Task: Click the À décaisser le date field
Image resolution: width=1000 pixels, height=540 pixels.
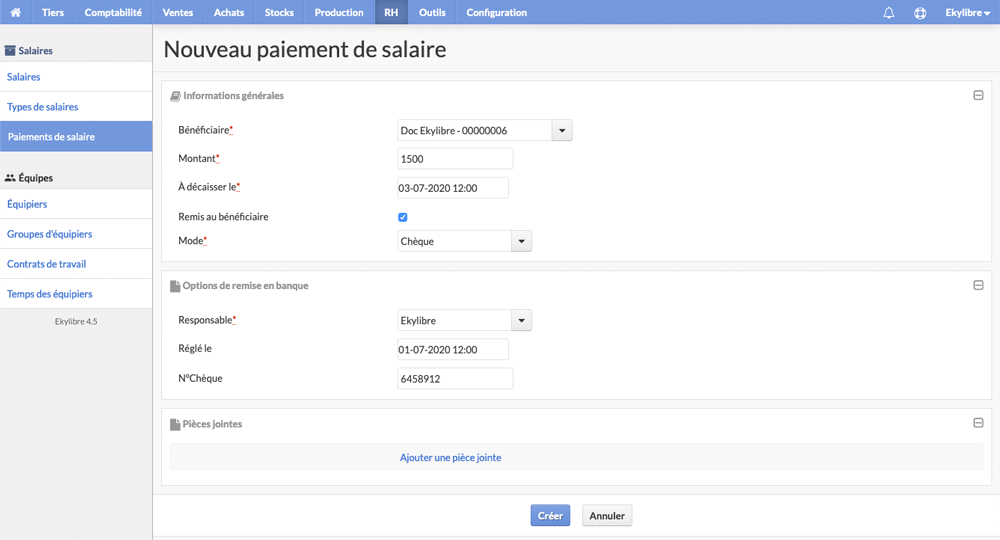Action: coord(453,188)
